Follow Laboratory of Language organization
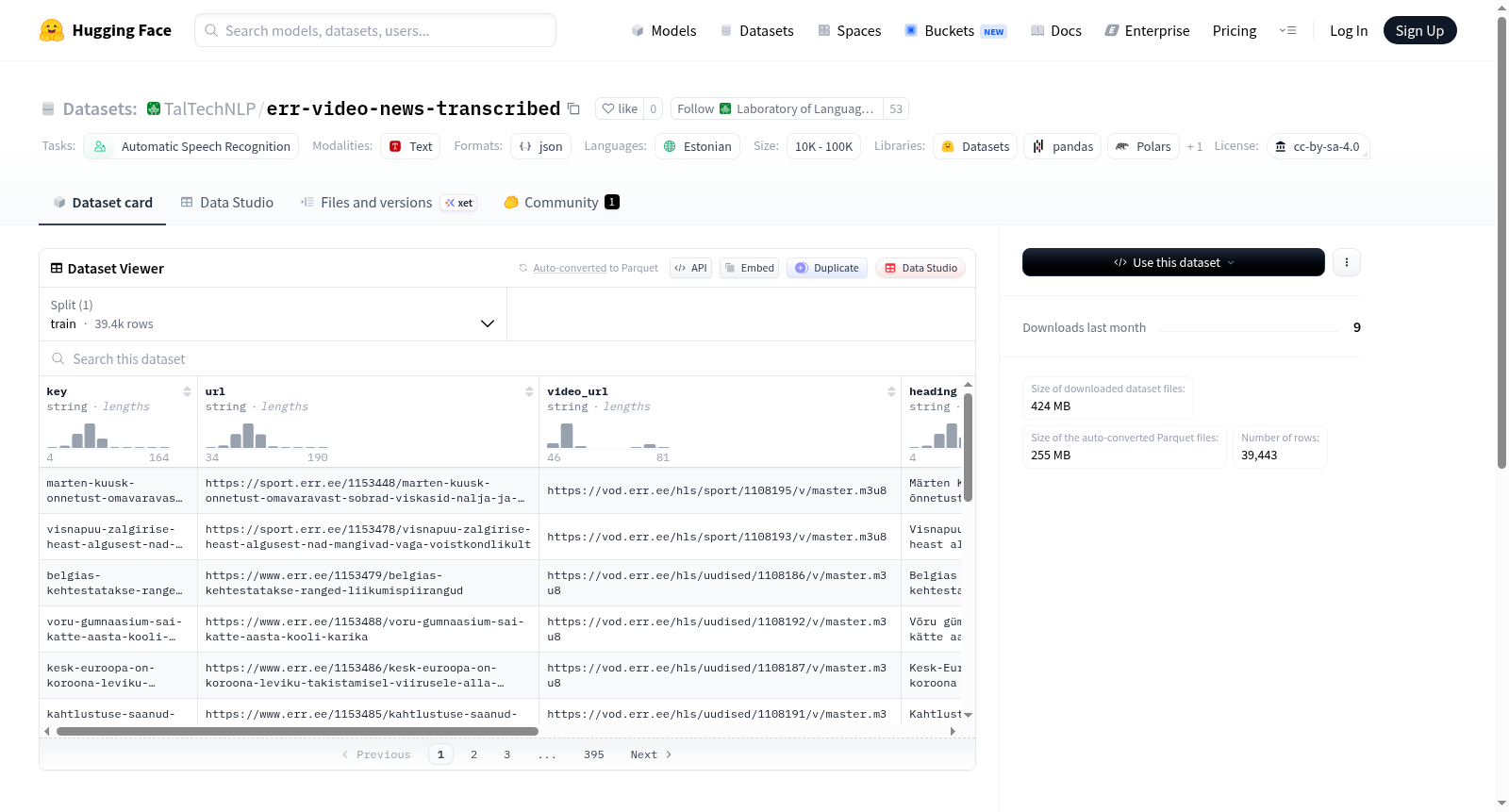The height and width of the screenshot is (812, 1509). tap(777, 108)
